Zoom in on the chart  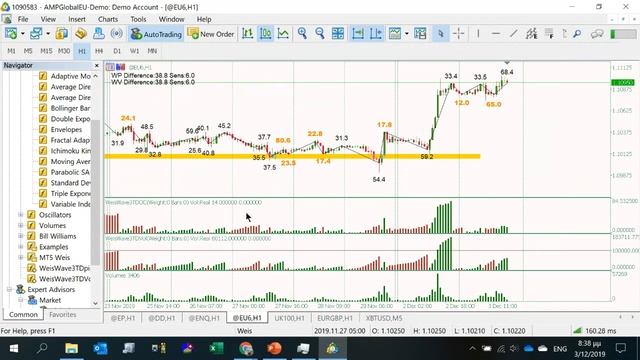(302, 34)
